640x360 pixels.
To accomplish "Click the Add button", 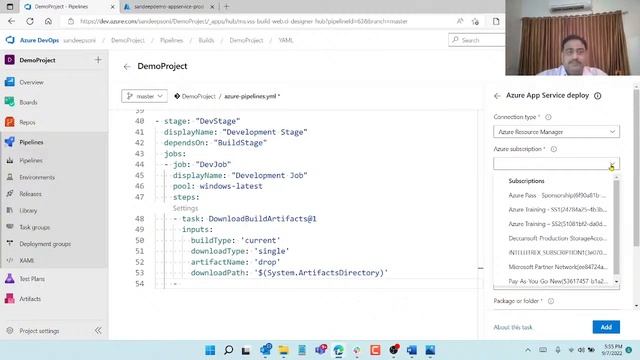I will [606, 327].
